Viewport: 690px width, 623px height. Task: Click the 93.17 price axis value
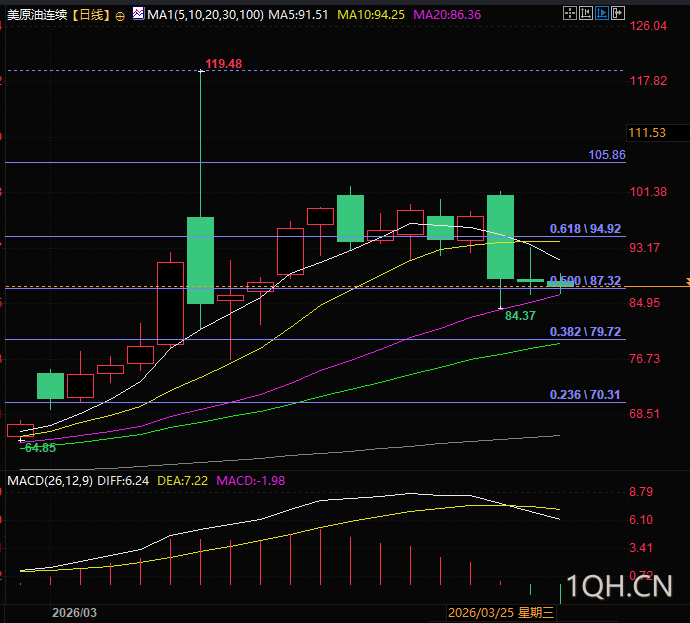645,248
